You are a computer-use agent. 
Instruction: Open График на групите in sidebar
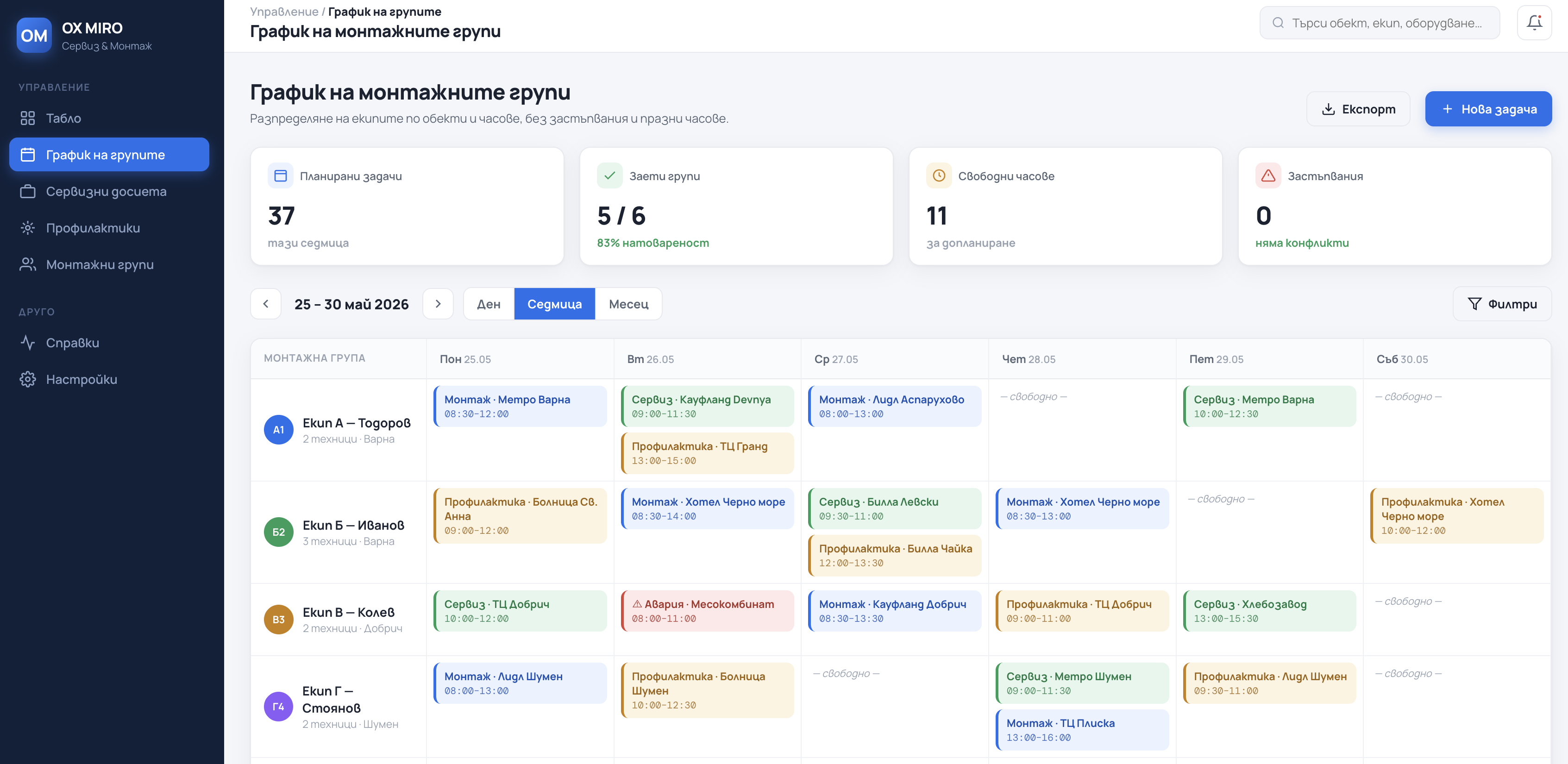(110, 155)
